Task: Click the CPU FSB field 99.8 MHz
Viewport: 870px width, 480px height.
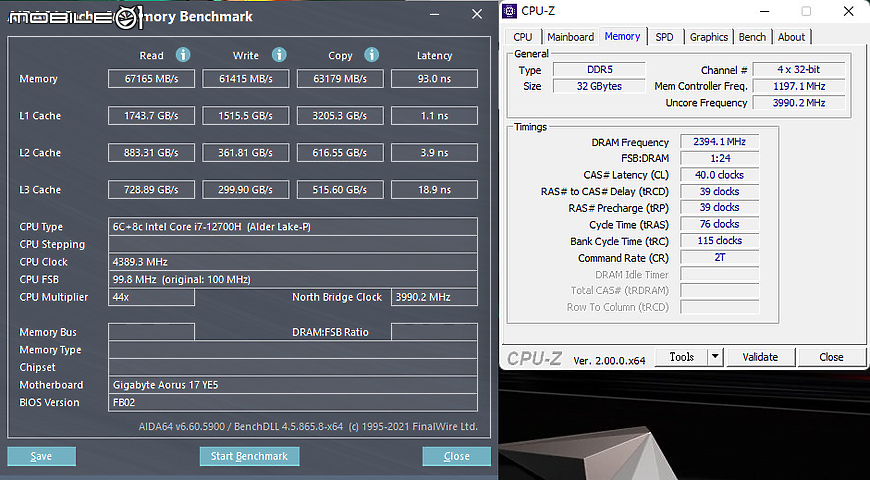Action: point(293,279)
